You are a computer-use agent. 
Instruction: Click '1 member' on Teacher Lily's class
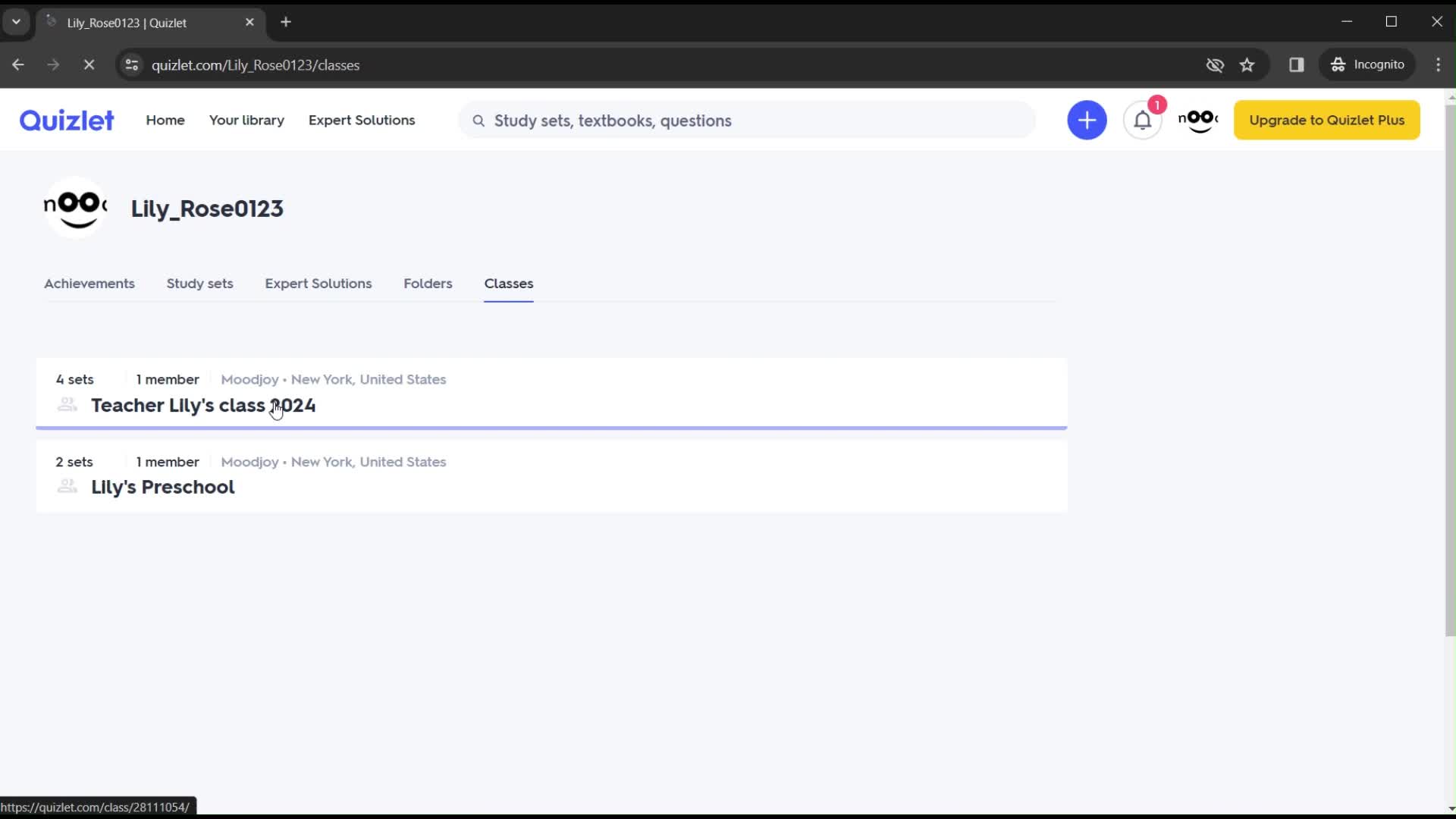coord(168,379)
